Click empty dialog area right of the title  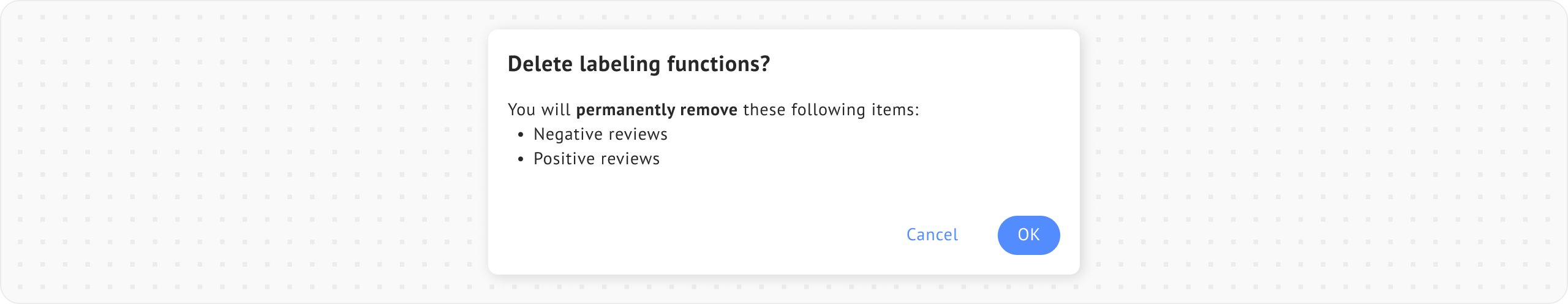pyautogui.click(x=919, y=64)
